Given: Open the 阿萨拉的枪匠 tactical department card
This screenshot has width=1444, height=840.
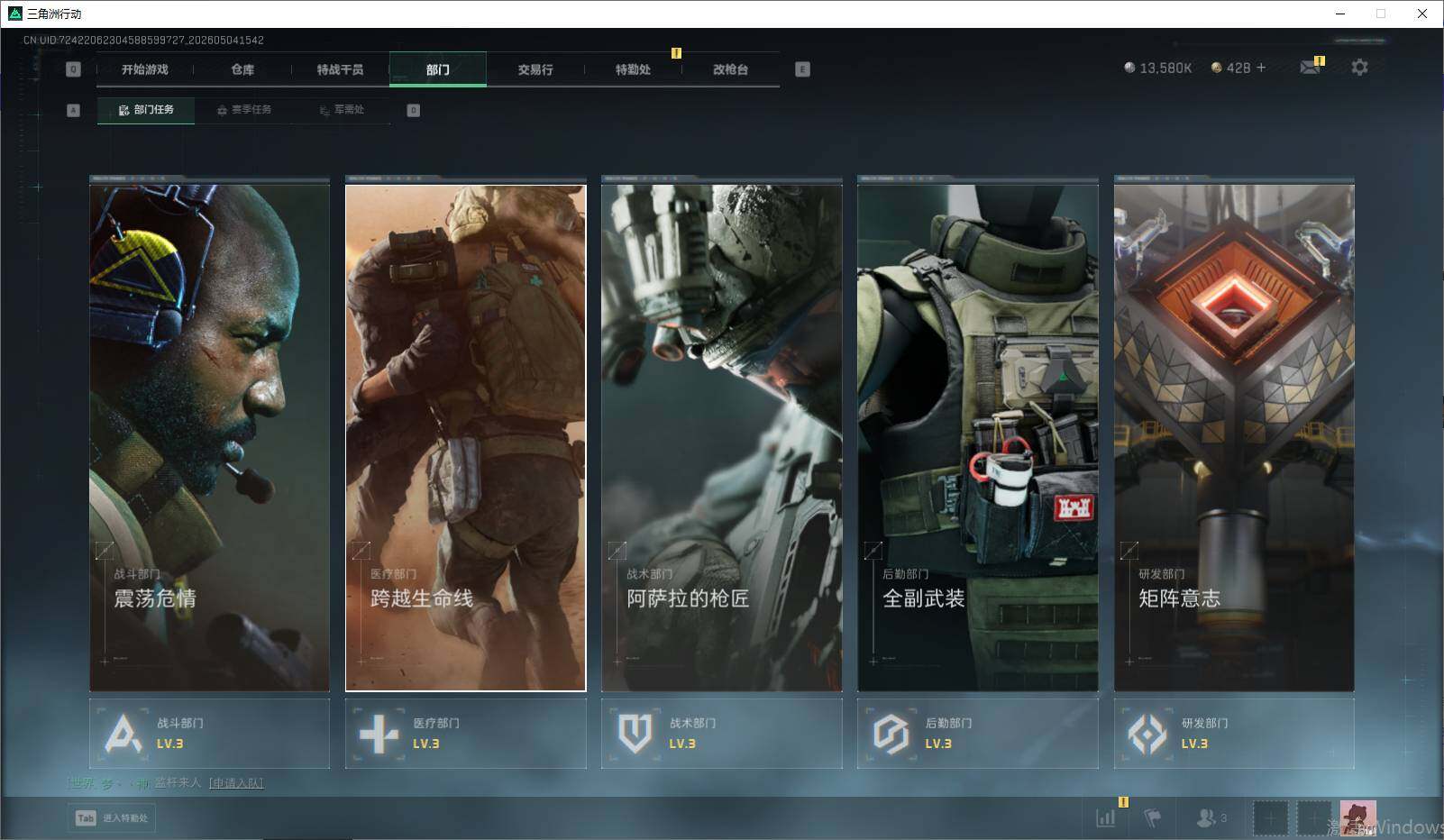Looking at the screenshot, I should point(722,438).
